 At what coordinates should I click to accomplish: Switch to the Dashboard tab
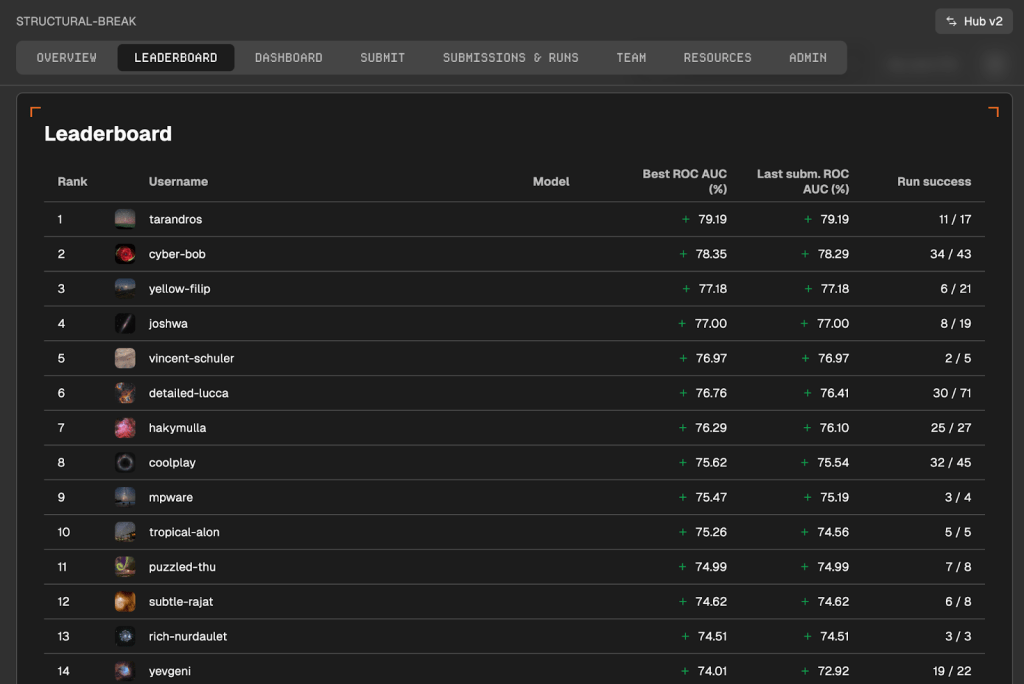(x=288, y=58)
